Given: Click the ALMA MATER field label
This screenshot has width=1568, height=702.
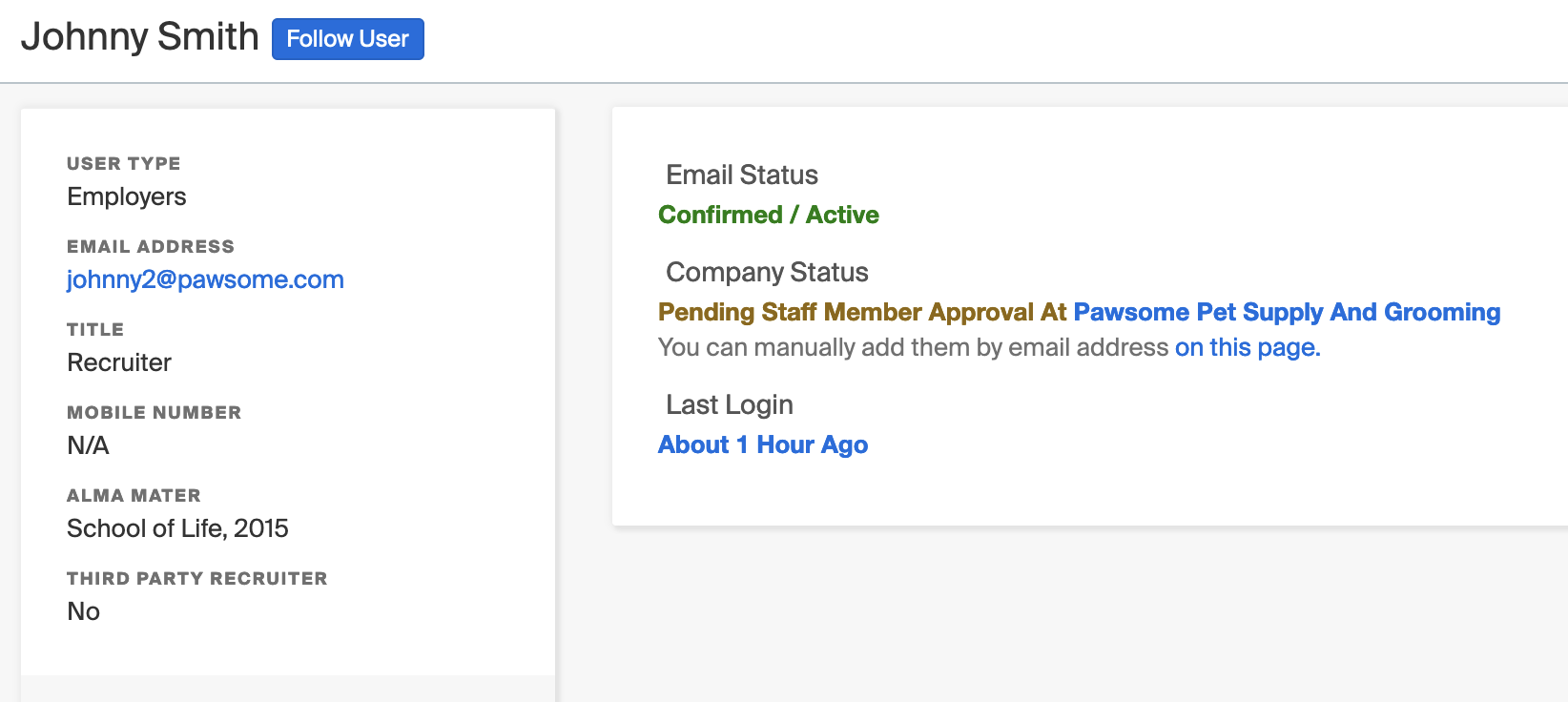Looking at the screenshot, I should 134,495.
